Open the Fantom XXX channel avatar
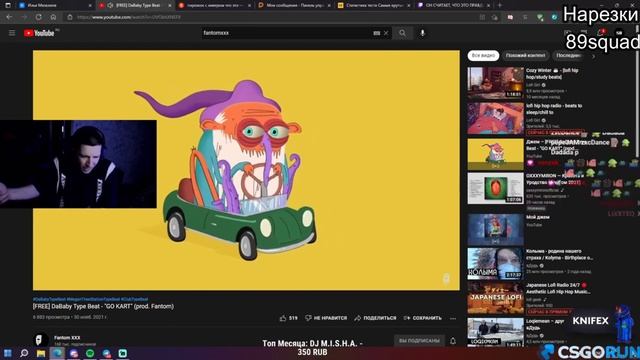640x360 pixels. (40, 340)
